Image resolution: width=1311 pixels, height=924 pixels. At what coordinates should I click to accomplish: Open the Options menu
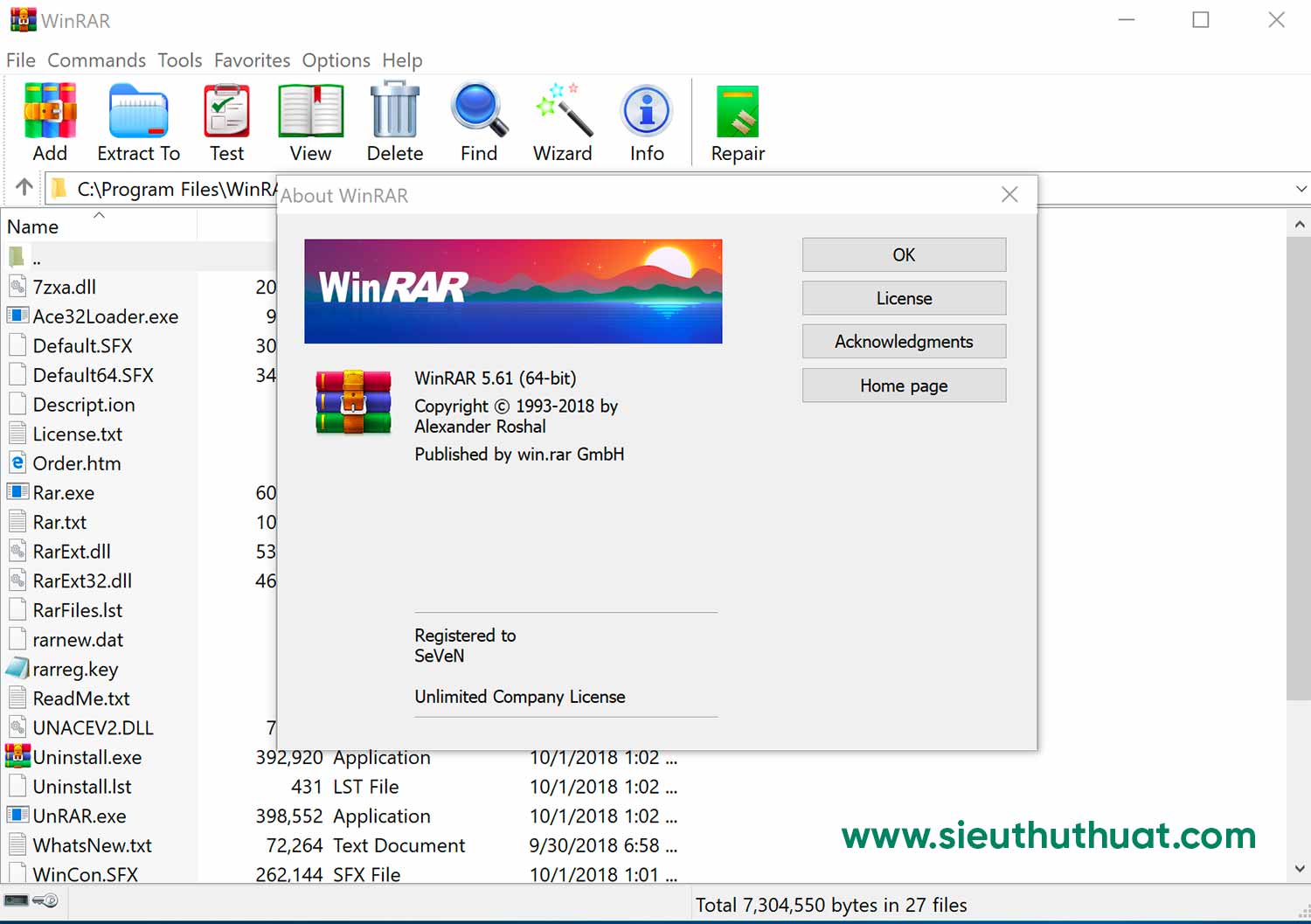tap(336, 60)
